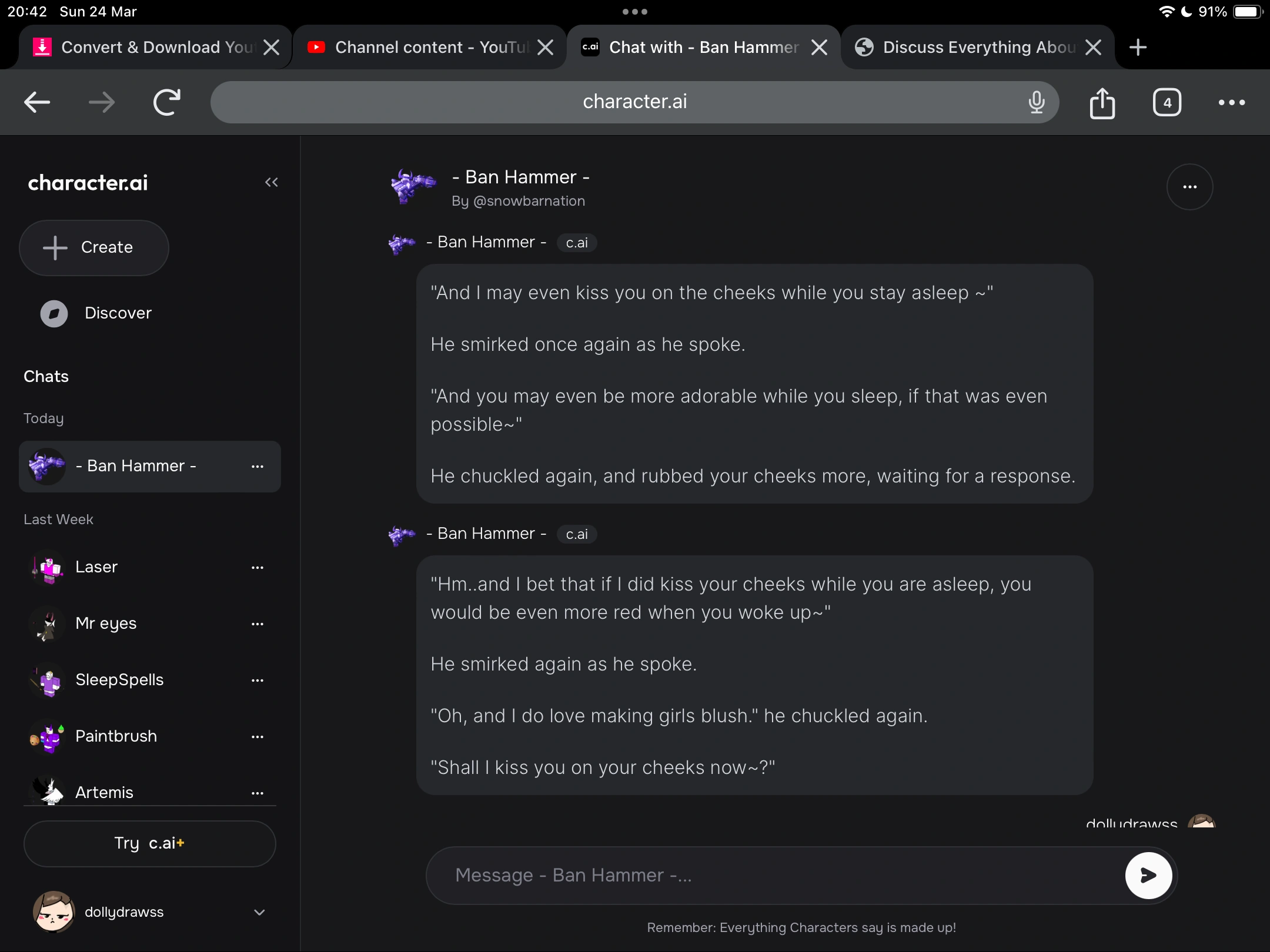Open the tab overview showing 4 tabs
The width and height of the screenshot is (1270, 952).
(x=1167, y=102)
